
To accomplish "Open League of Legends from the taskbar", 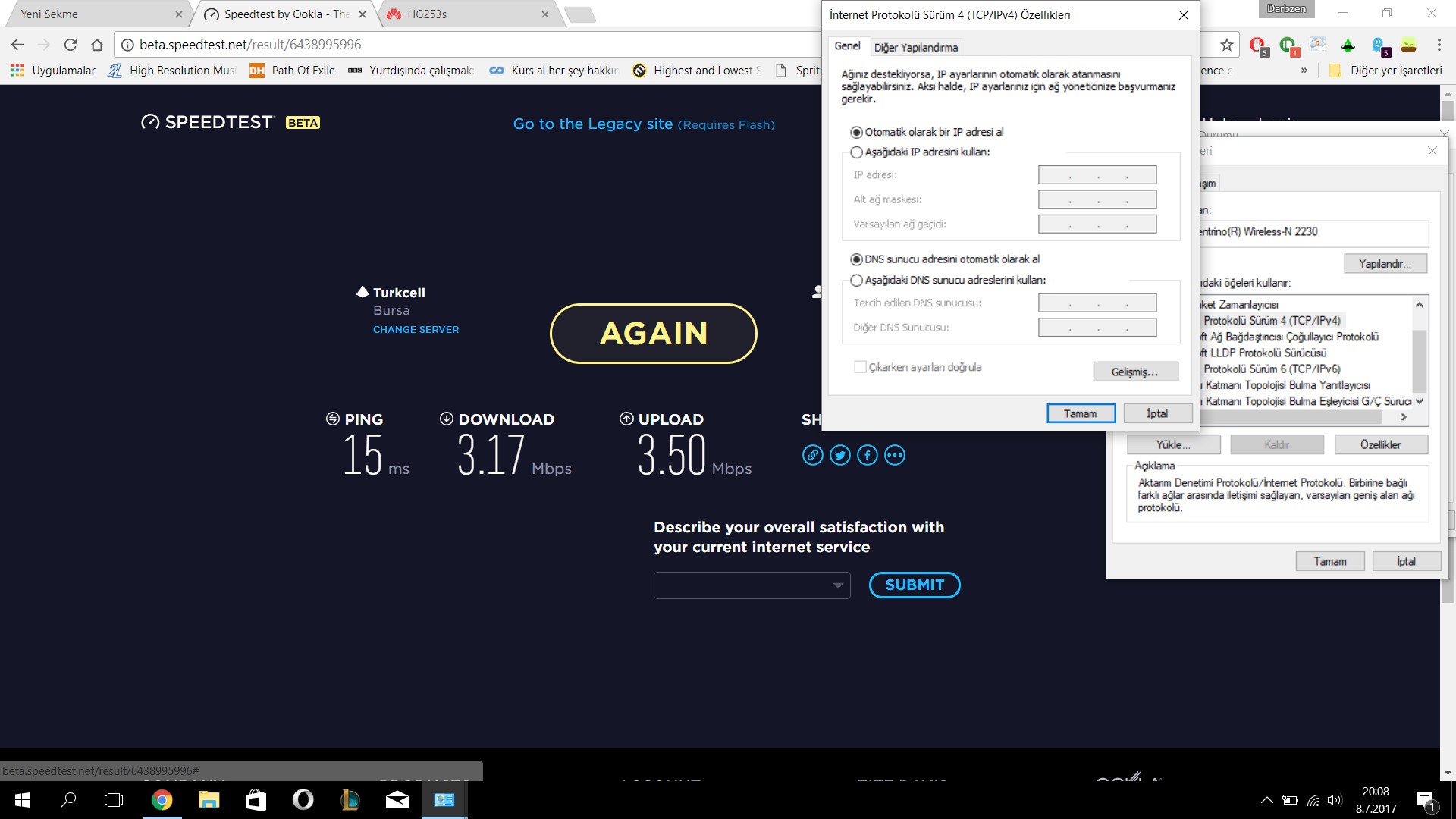I will (350, 800).
